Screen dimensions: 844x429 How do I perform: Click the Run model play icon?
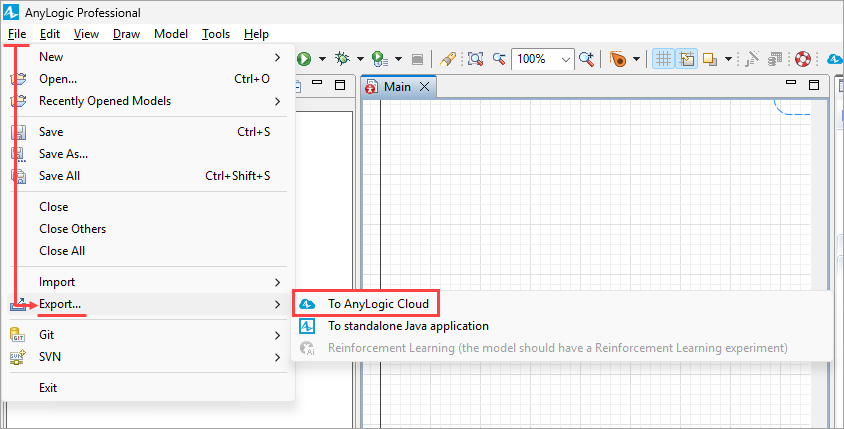coord(304,59)
